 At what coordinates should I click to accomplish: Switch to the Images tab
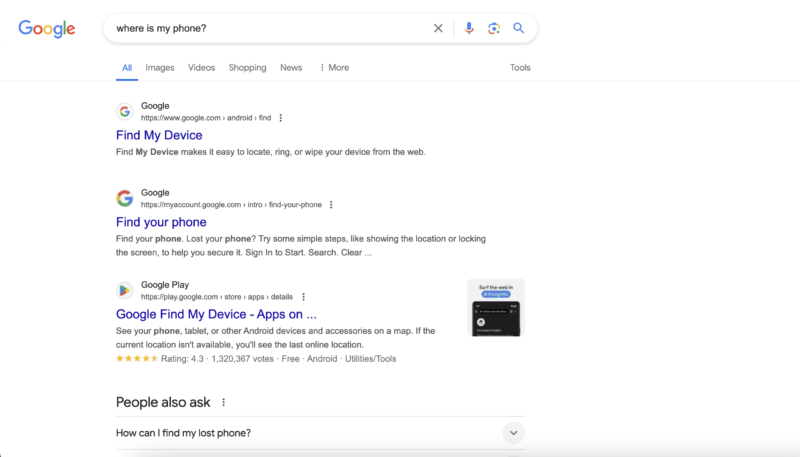[160, 68]
